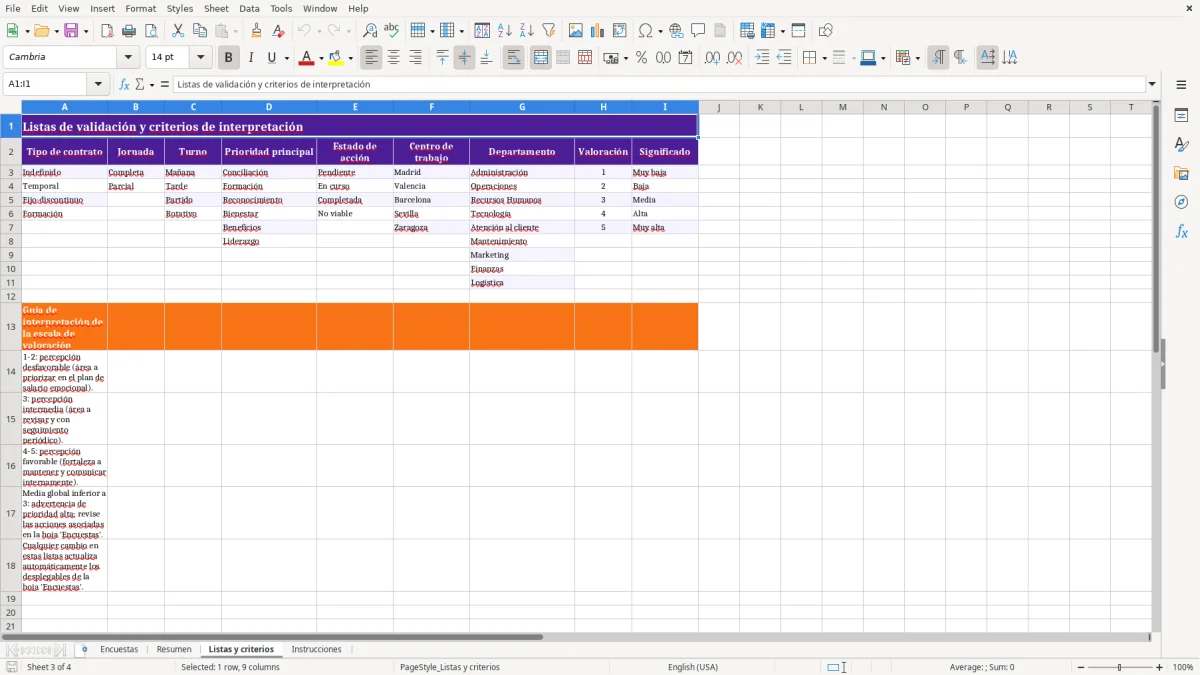Insert hyperlink icon
This screenshot has height=675, width=1200.
(x=676, y=31)
